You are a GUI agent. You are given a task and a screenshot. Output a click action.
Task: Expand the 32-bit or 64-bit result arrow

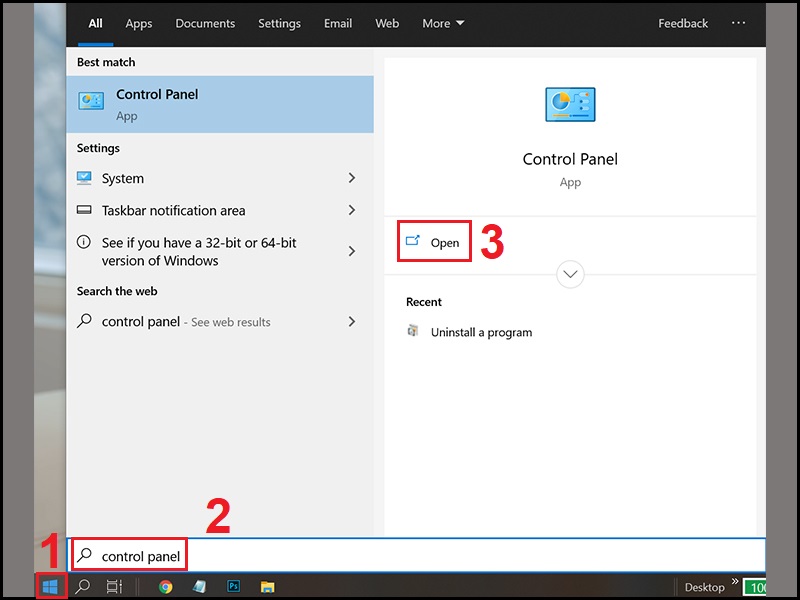click(352, 251)
